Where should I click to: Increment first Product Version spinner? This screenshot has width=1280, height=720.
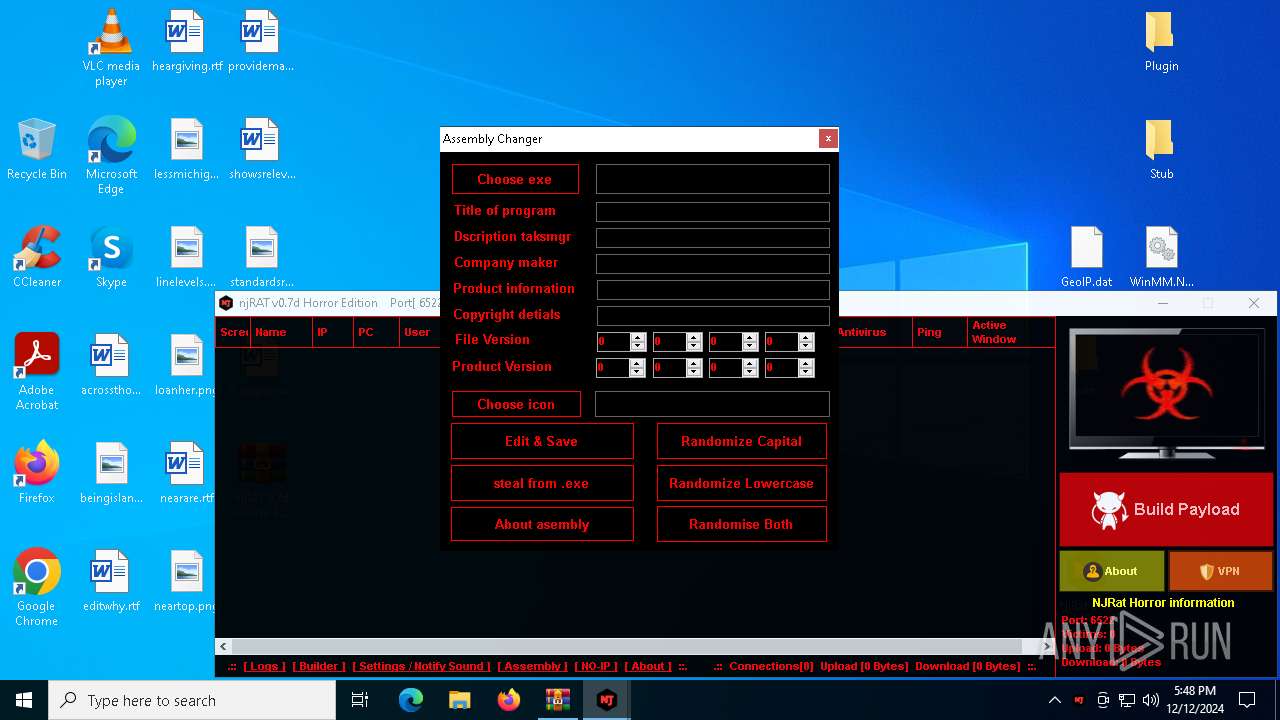point(637,364)
